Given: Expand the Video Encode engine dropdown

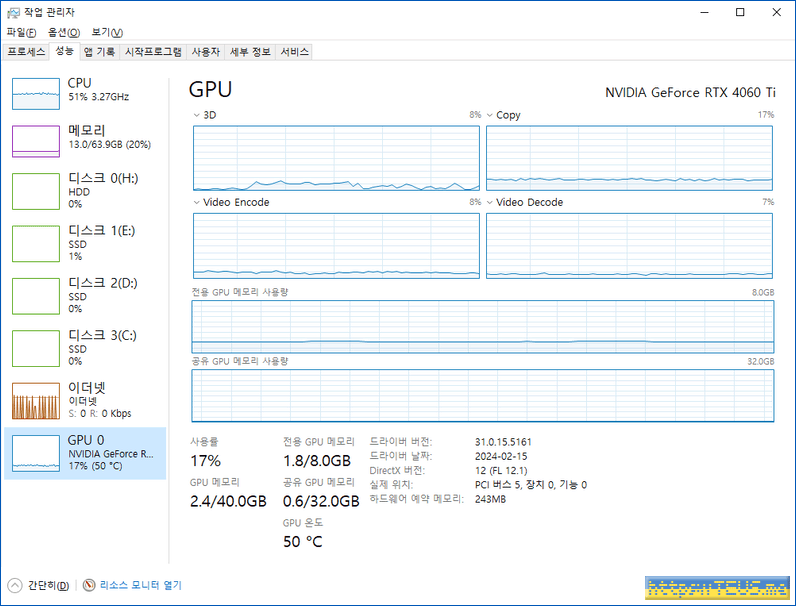Looking at the screenshot, I should 197,202.
